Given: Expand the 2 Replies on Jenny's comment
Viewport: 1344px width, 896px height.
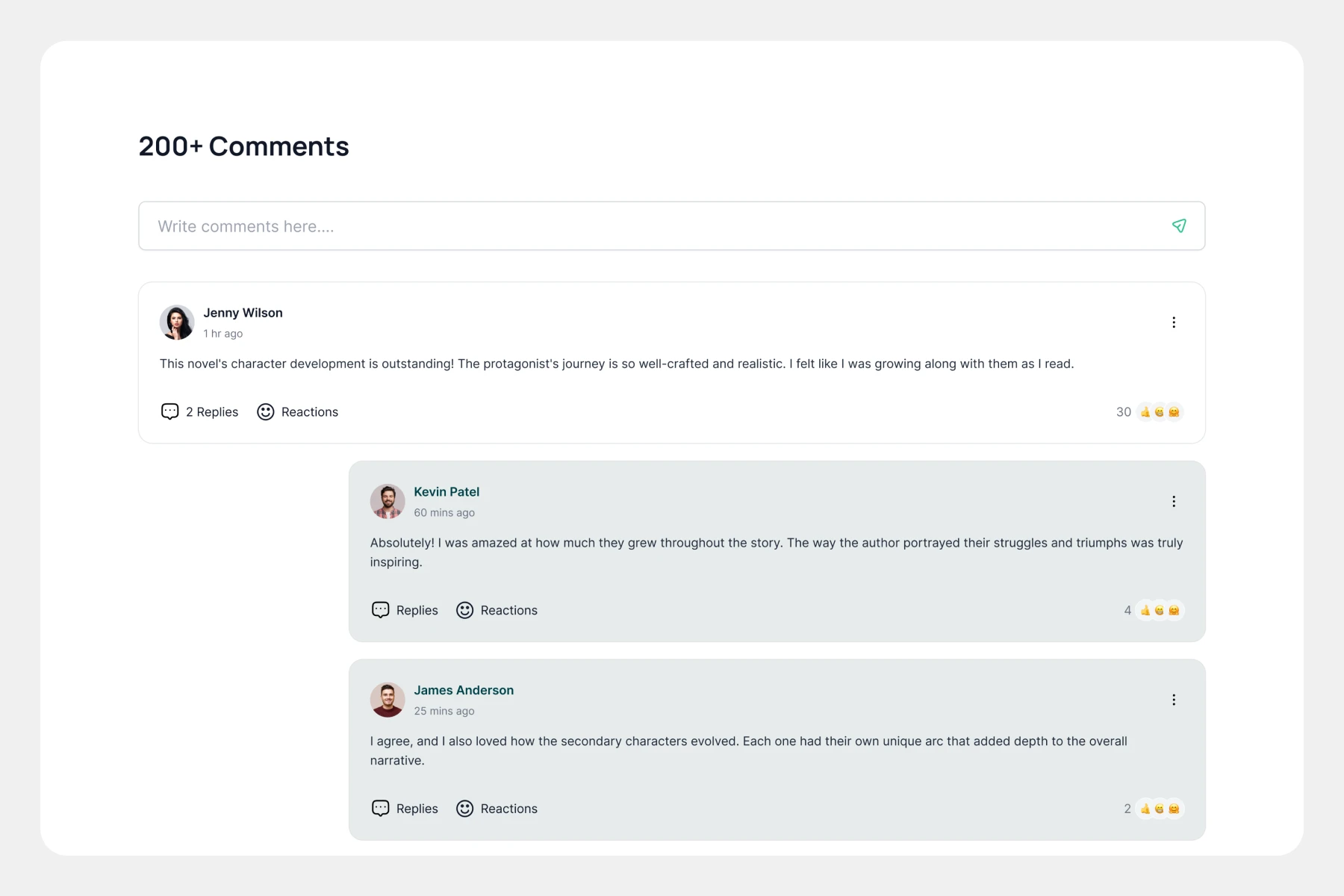Looking at the screenshot, I should click(212, 412).
